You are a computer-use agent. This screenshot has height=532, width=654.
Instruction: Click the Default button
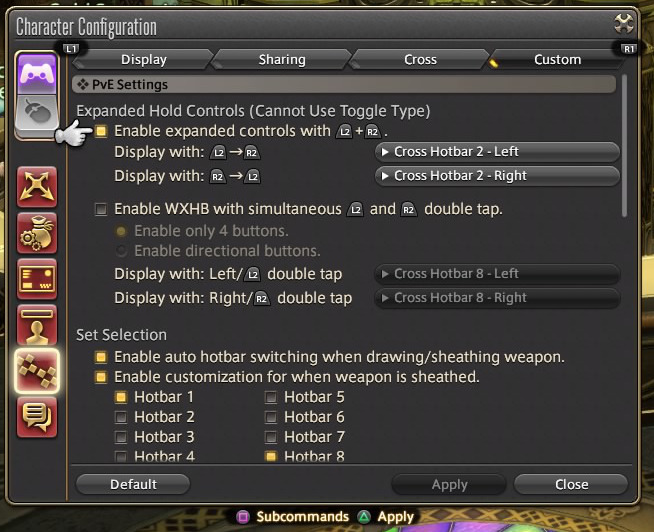pyautogui.click(x=133, y=484)
